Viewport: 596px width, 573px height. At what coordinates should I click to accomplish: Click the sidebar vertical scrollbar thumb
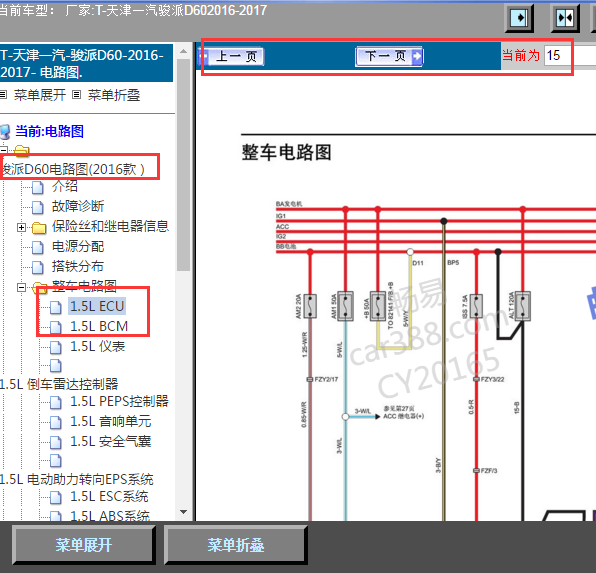[x=184, y=165]
